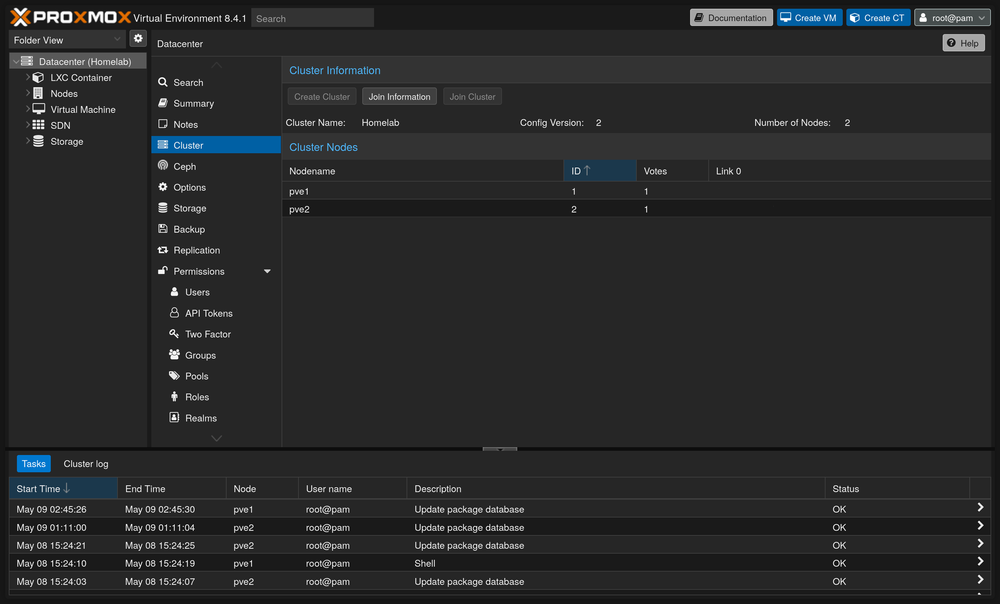
Task: Sort by the ID column header
Action: click(x=599, y=171)
